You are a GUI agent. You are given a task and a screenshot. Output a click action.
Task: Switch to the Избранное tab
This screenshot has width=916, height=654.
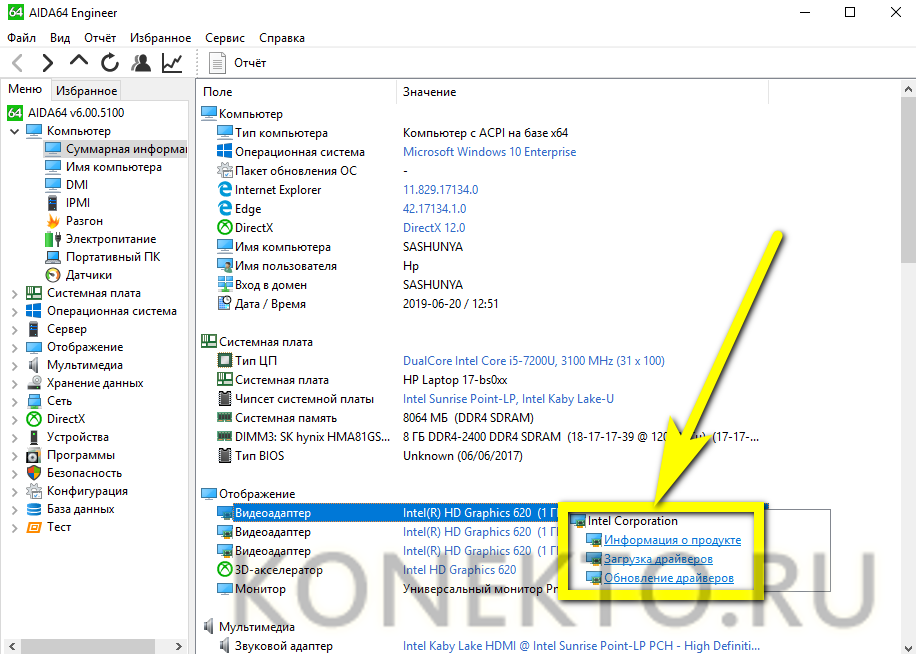86,90
